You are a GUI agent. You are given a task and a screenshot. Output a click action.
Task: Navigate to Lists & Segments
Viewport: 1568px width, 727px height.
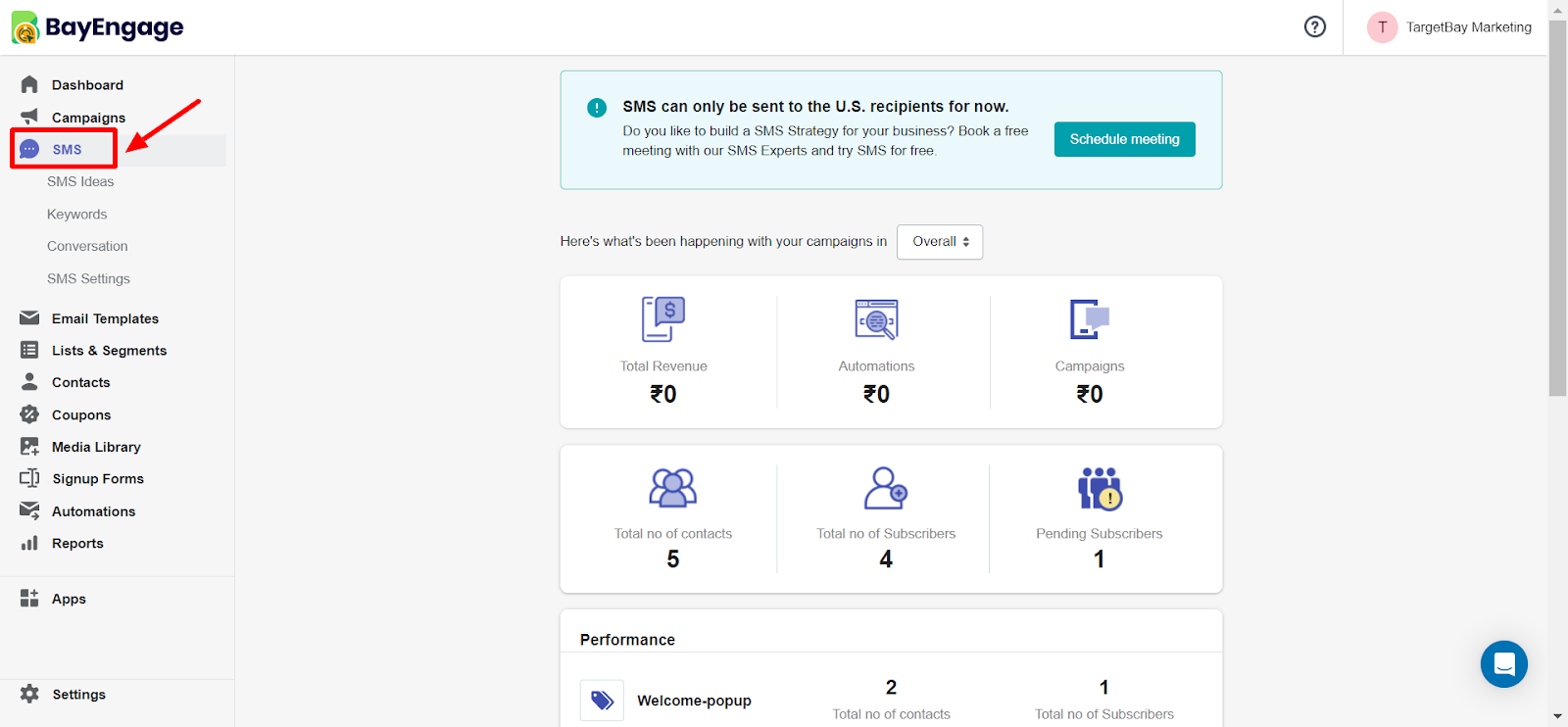point(109,351)
